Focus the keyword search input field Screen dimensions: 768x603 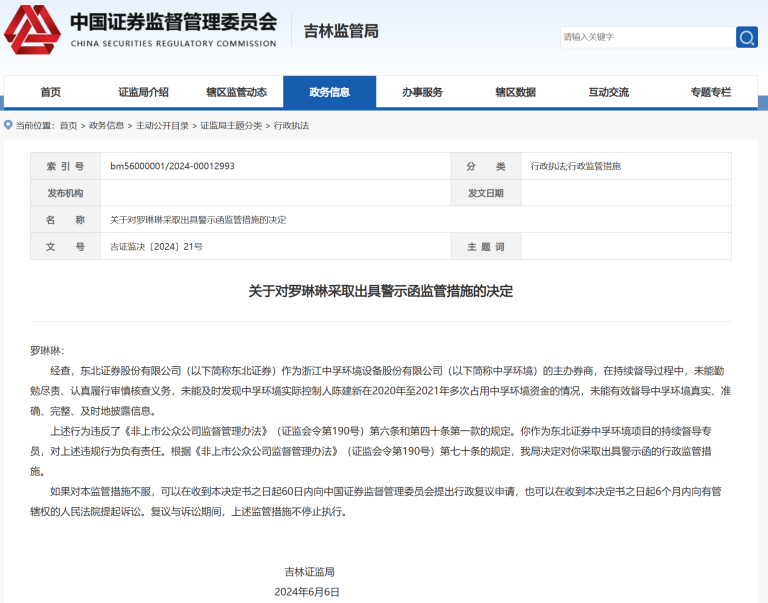point(648,37)
